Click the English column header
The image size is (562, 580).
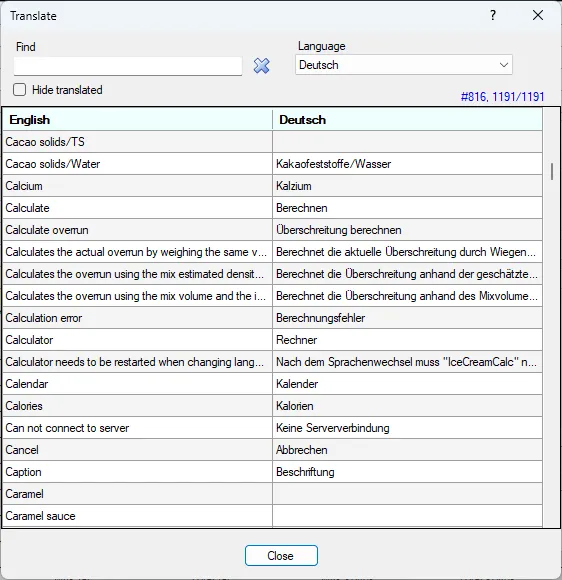tap(137, 120)
